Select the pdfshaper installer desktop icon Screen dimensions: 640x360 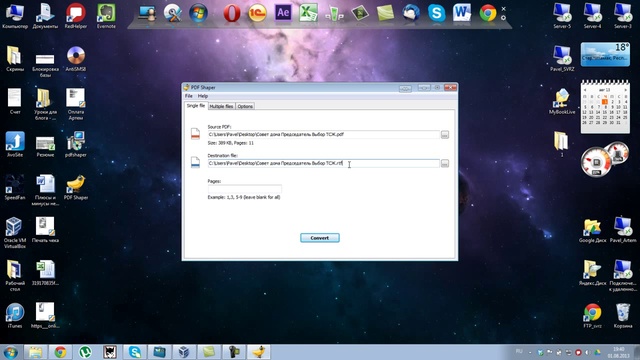[x=76, y=144]
